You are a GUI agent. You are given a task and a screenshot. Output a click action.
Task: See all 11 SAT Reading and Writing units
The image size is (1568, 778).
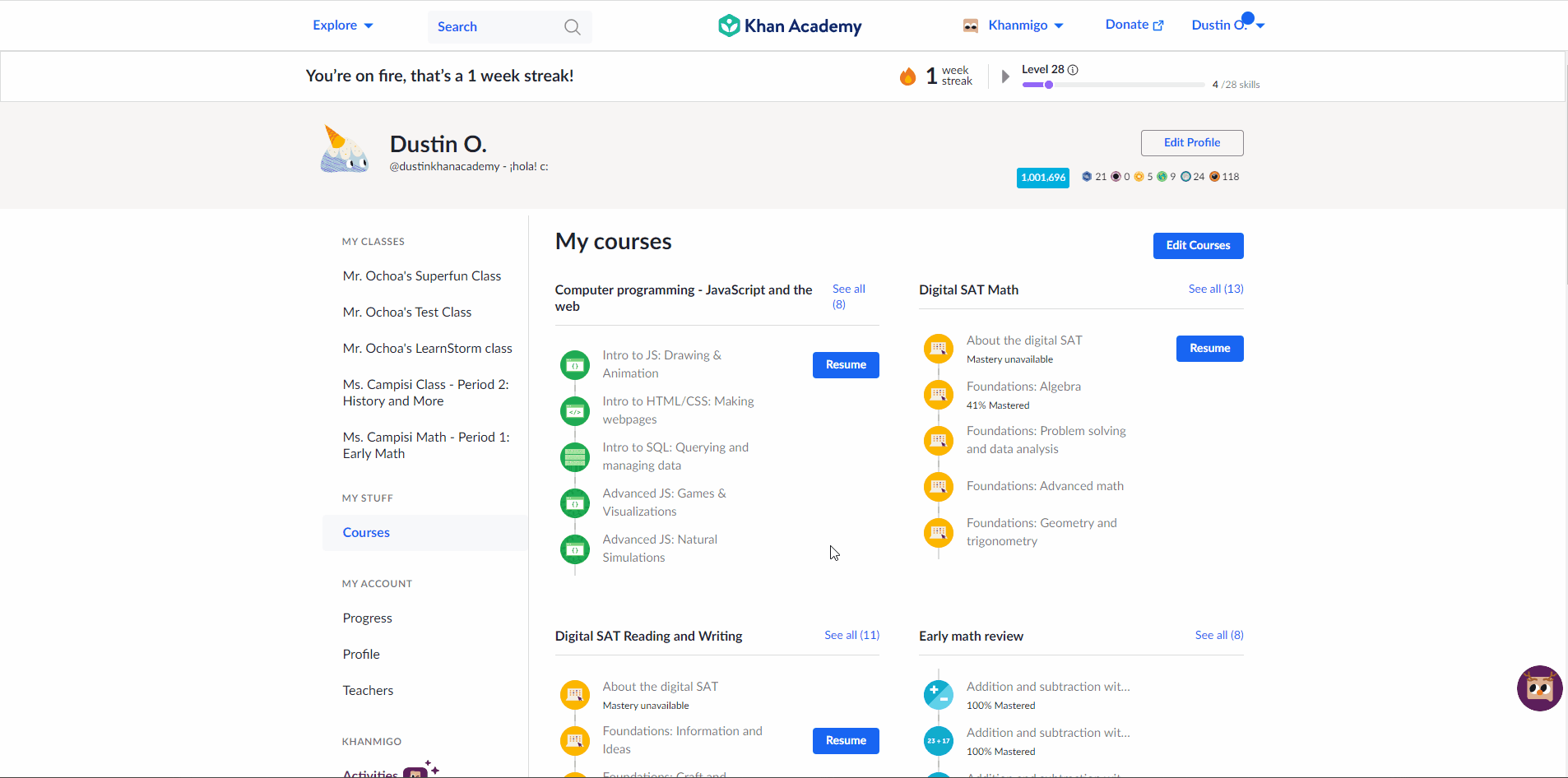click(x=852, y=635)
